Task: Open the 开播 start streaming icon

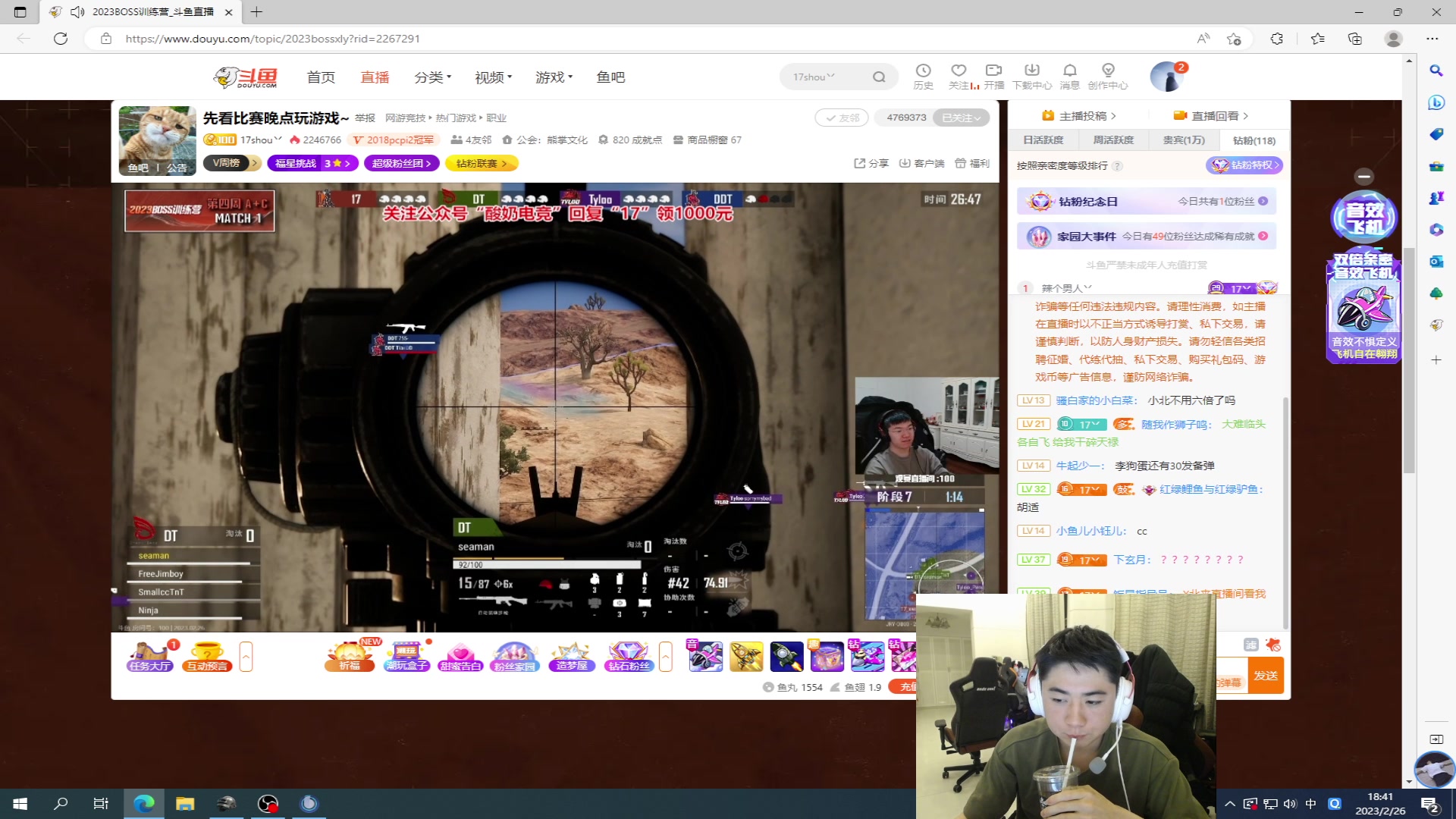Action: pos(993,71)
